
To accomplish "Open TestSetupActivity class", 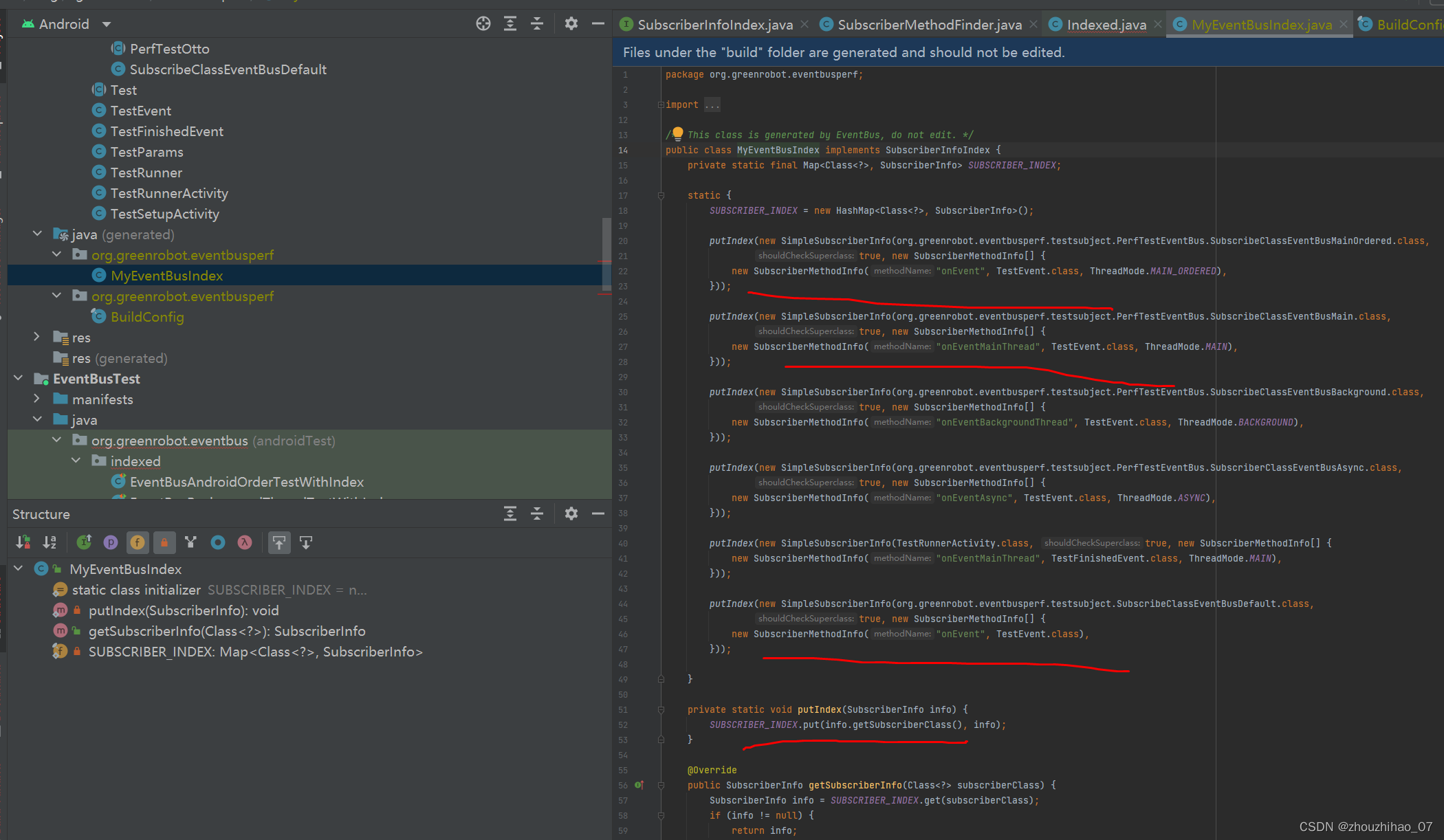I will pos(165,214).
